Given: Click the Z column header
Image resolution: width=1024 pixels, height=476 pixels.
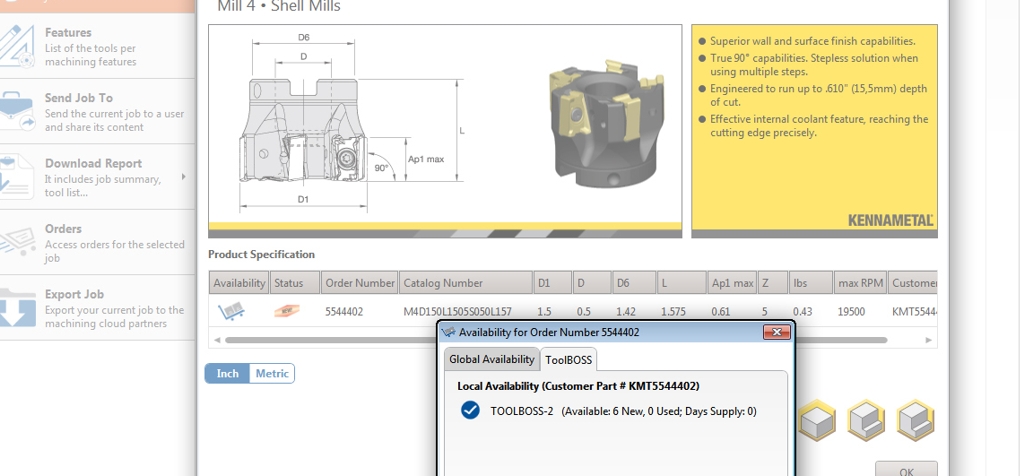Looking at the screenshot, I should pos(772,283).
